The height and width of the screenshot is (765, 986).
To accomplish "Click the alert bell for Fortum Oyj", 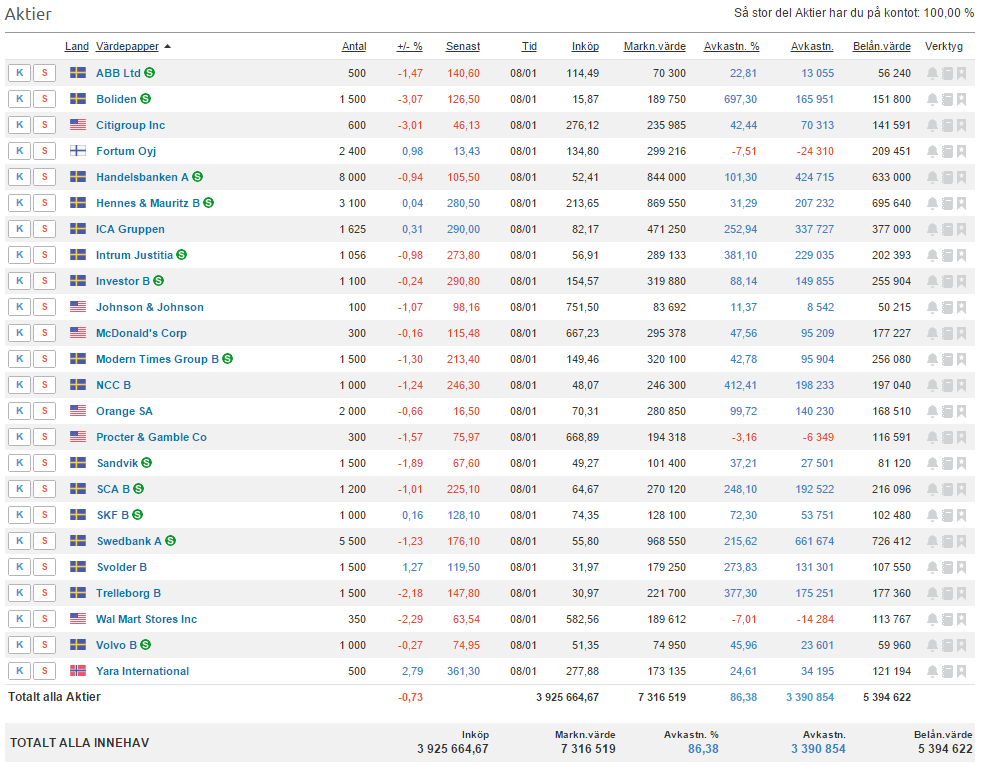I will 933,151.
